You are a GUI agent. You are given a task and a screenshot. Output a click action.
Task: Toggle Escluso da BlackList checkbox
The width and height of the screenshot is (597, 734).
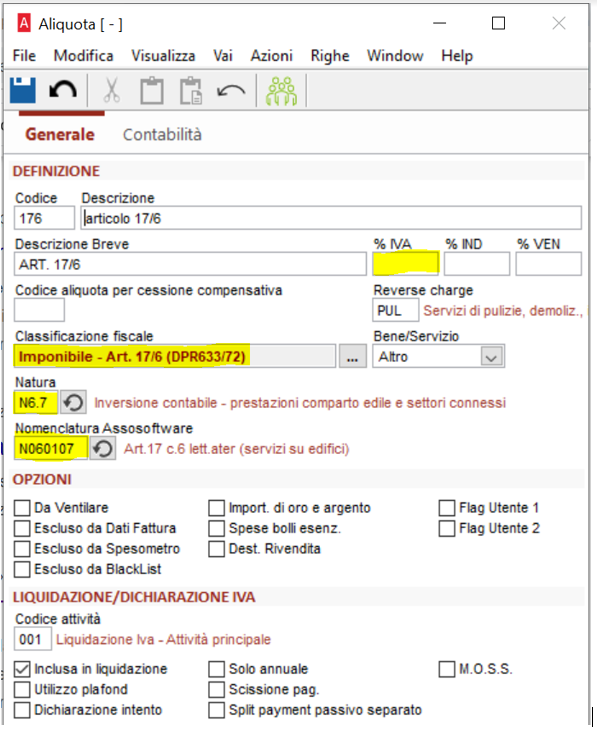22,569
